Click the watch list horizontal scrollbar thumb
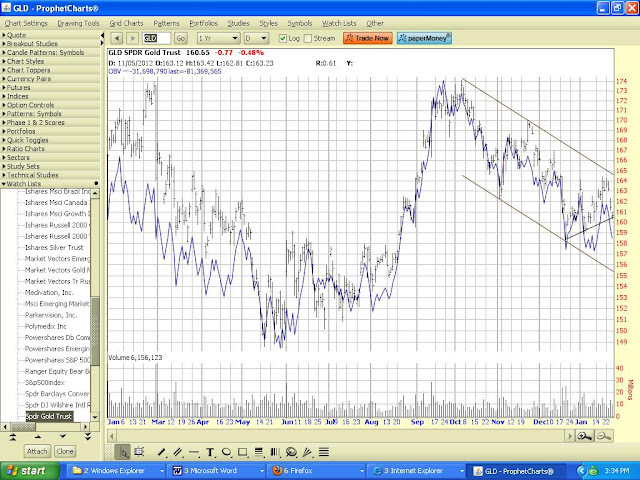640x480 pixels. 23,427
